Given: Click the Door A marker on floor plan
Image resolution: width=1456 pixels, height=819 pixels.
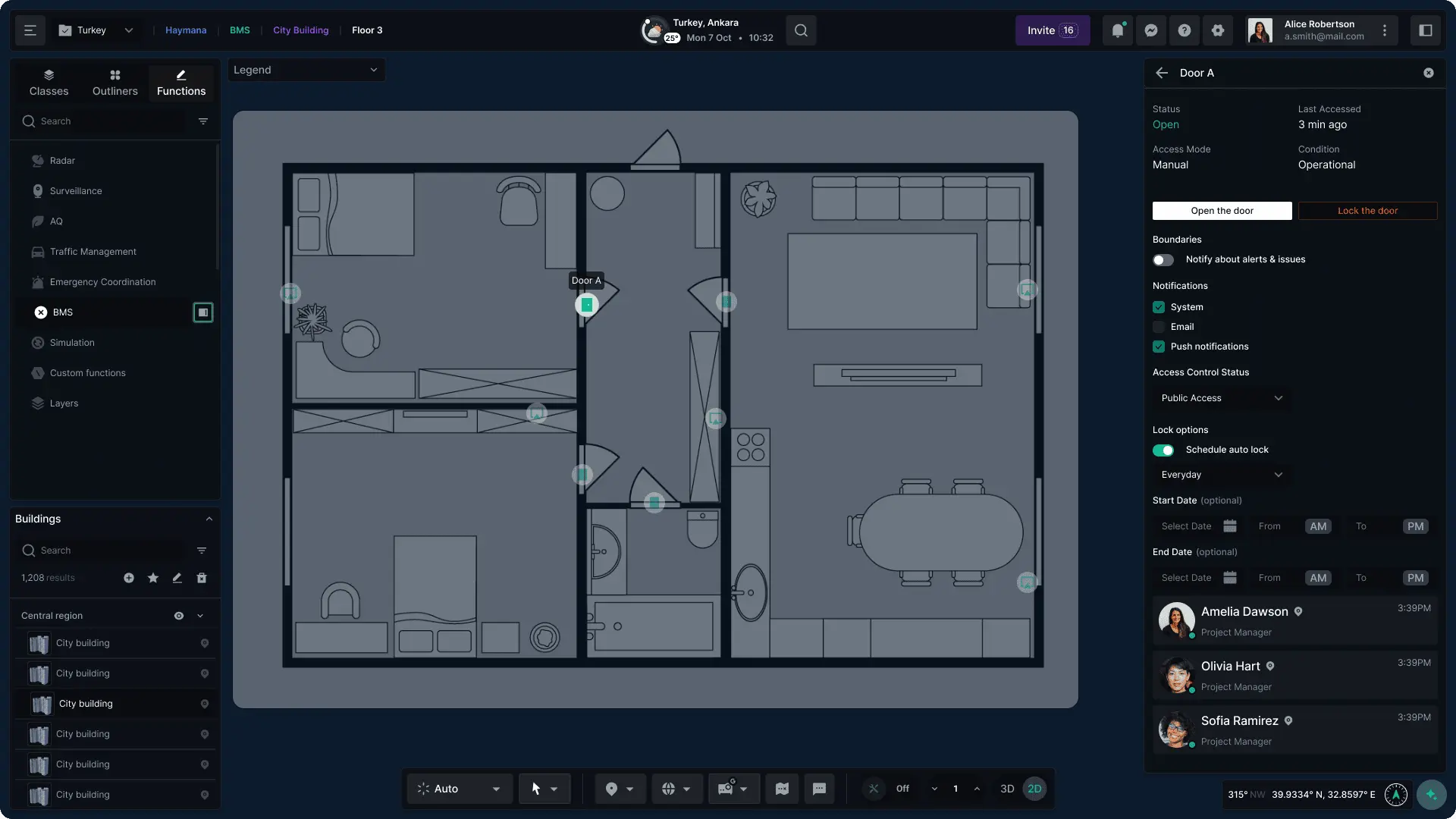Looking at the screenshot, I should 586,305.
